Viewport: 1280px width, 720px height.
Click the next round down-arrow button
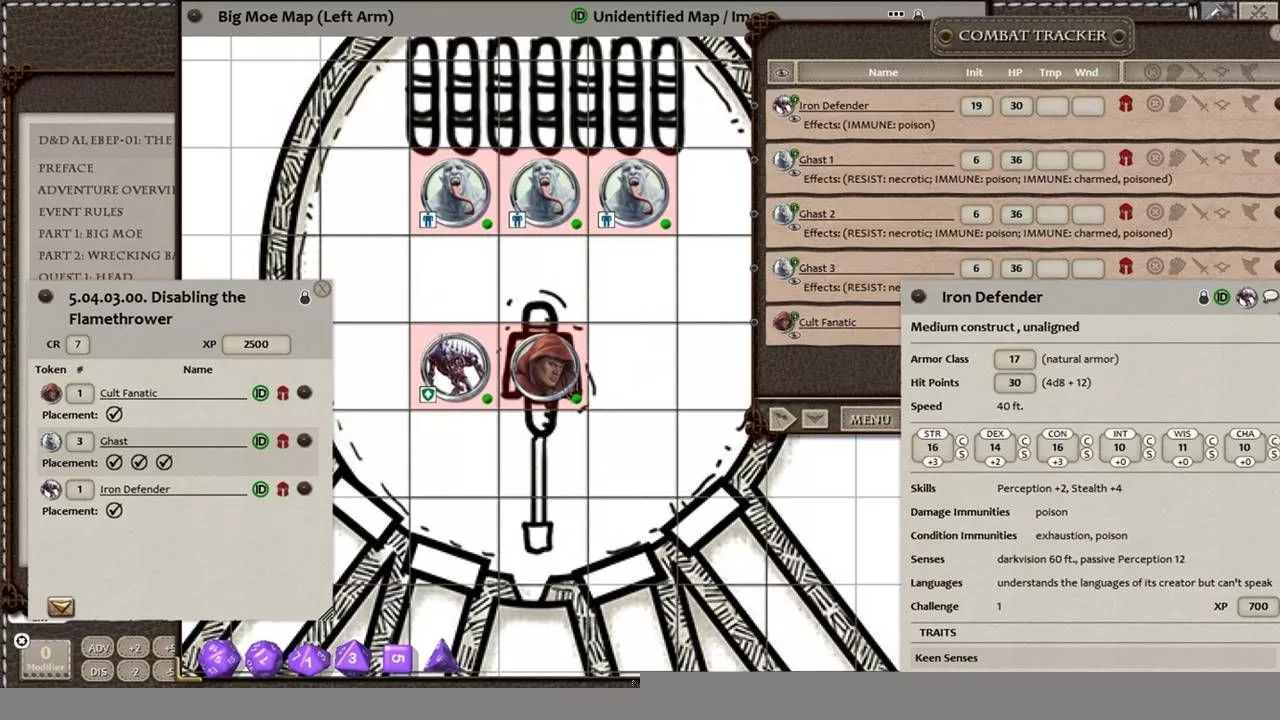(814, 419)
